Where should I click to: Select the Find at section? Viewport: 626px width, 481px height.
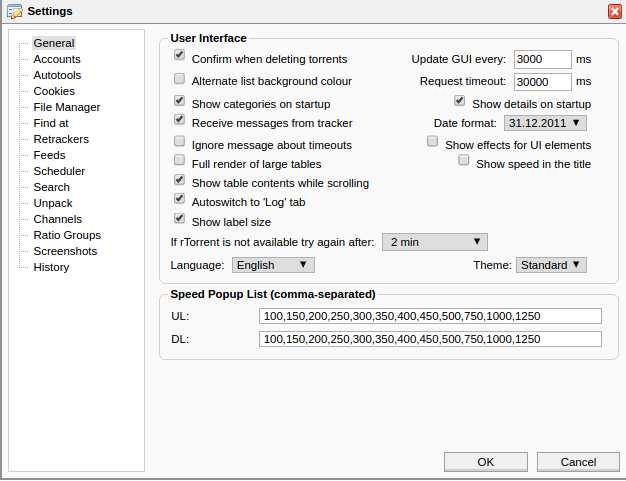pyautogui.click(x=51, y=123)
